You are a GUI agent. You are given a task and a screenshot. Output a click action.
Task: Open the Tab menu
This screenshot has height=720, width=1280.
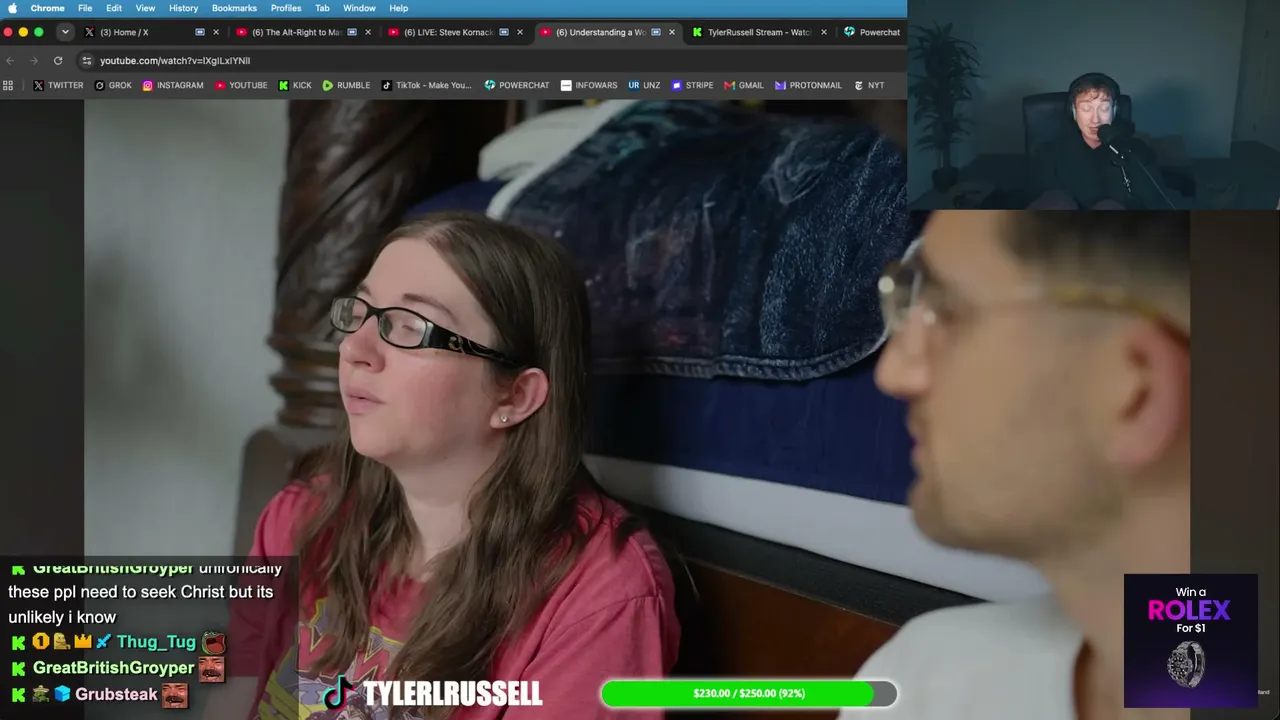[x=322, y=8]
